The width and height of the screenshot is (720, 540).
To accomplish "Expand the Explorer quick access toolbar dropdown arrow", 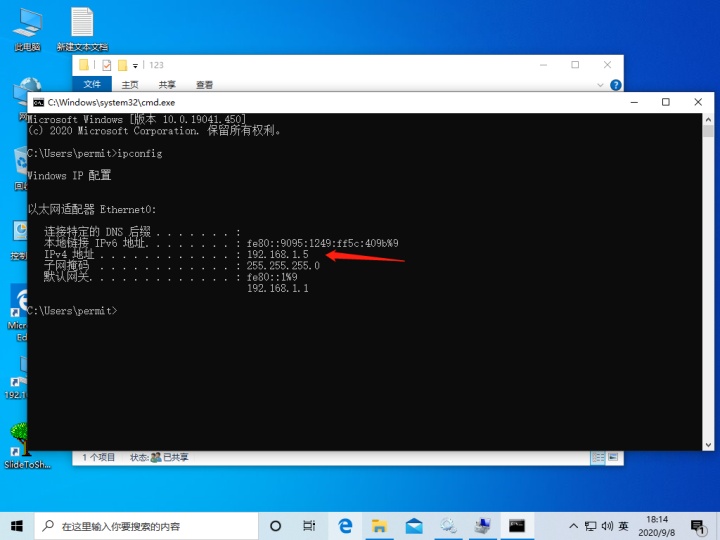I will [135, 66].
